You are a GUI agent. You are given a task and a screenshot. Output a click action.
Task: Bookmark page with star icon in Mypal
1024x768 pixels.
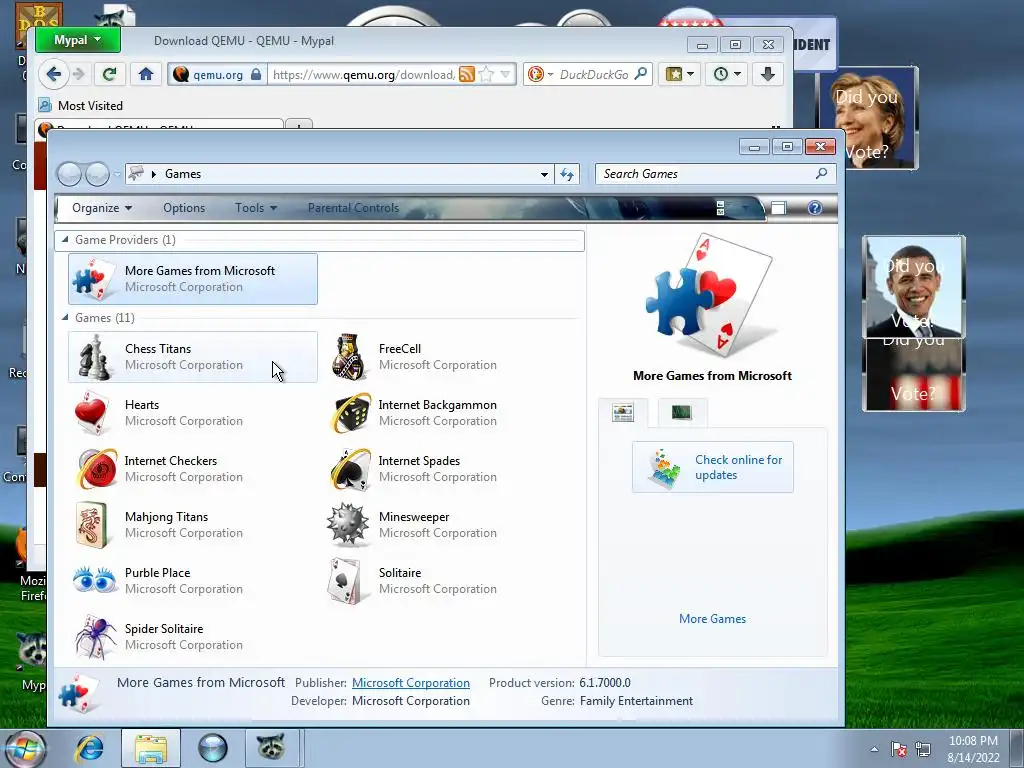tap(486, 74)
